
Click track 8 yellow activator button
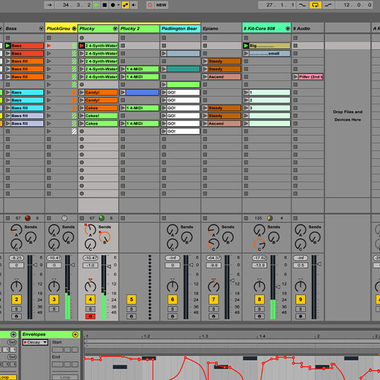click(259, 299)
